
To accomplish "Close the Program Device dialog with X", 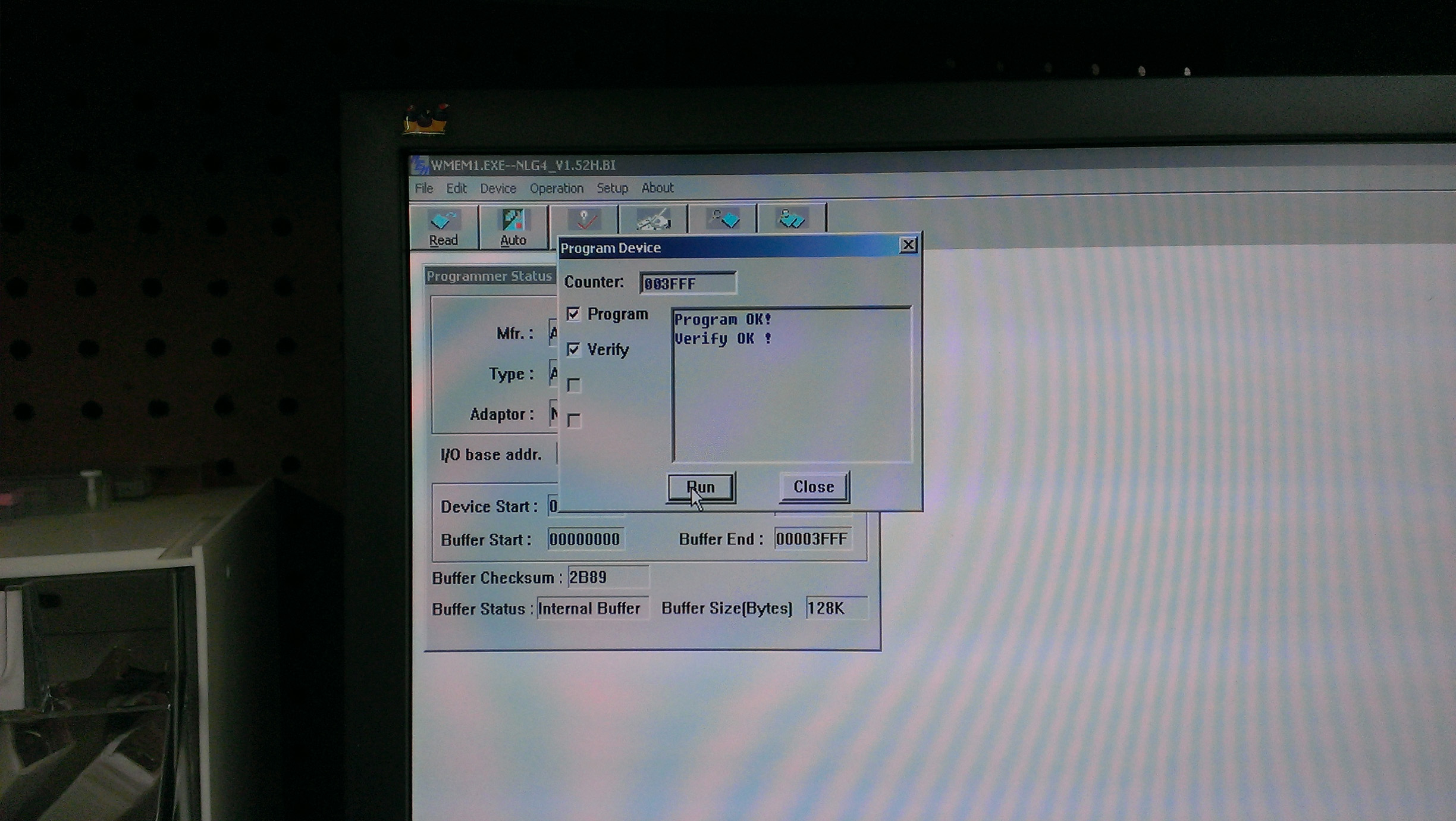I will [908, 245].
